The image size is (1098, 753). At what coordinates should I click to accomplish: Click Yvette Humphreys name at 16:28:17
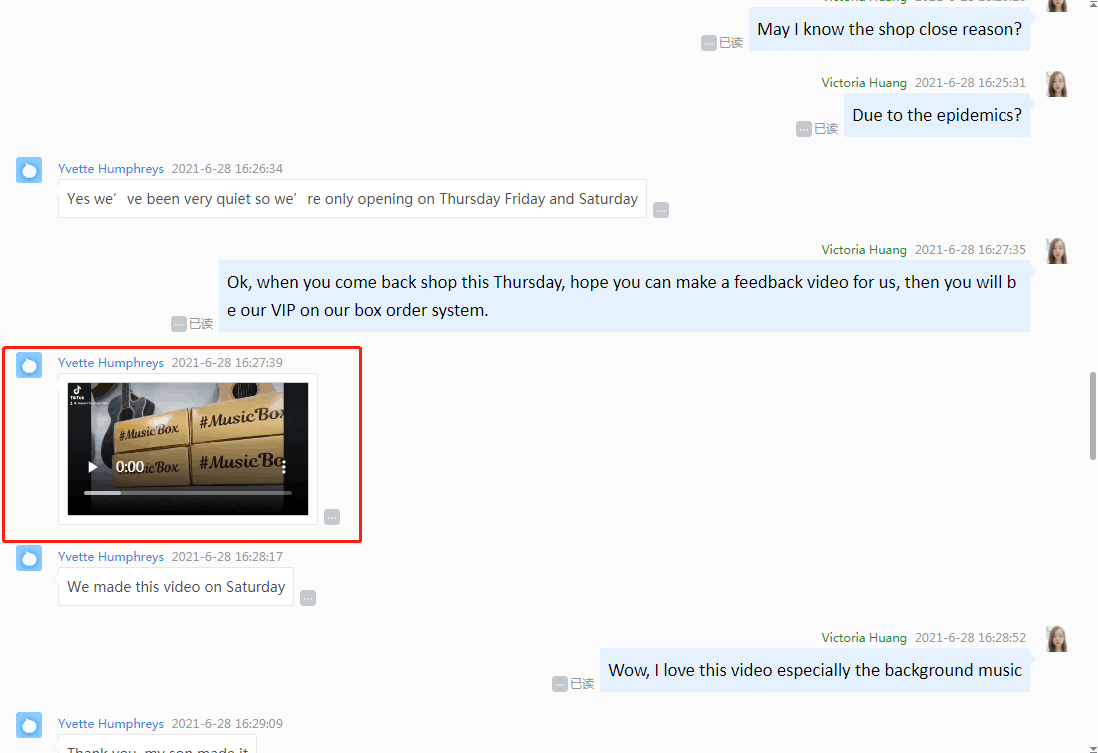(111, 557)
